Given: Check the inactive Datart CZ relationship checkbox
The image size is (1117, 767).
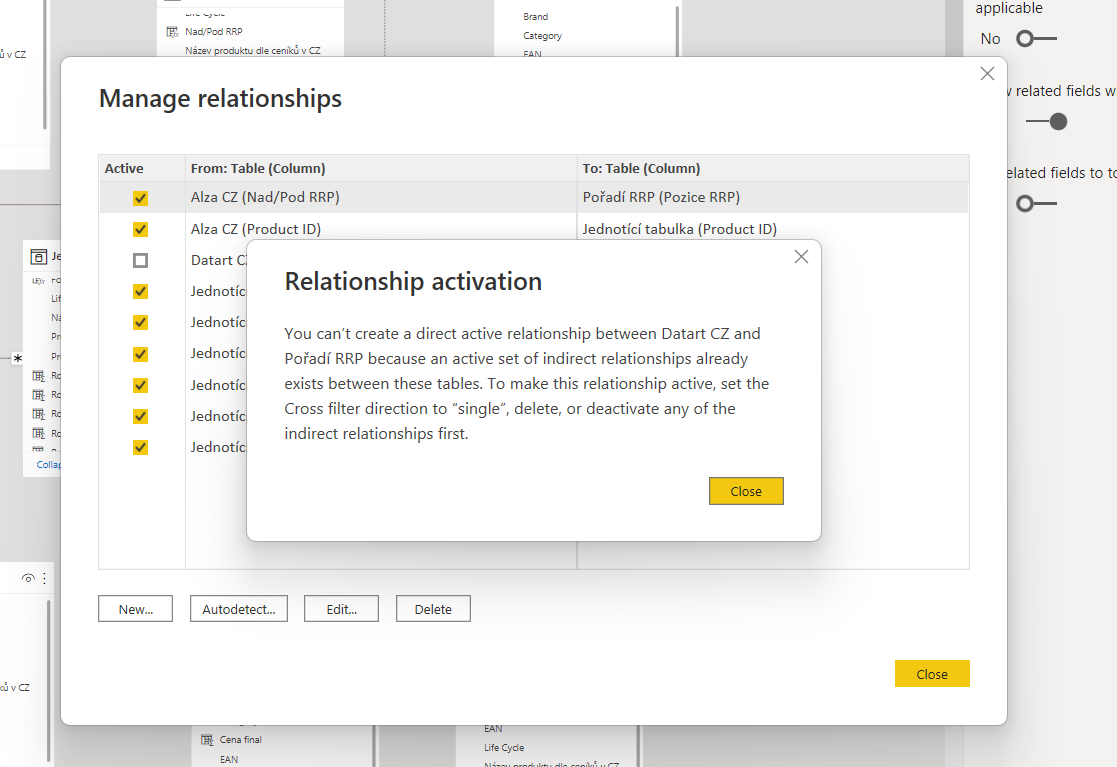Looking at the screenshot, I should (x=140, y=261).
